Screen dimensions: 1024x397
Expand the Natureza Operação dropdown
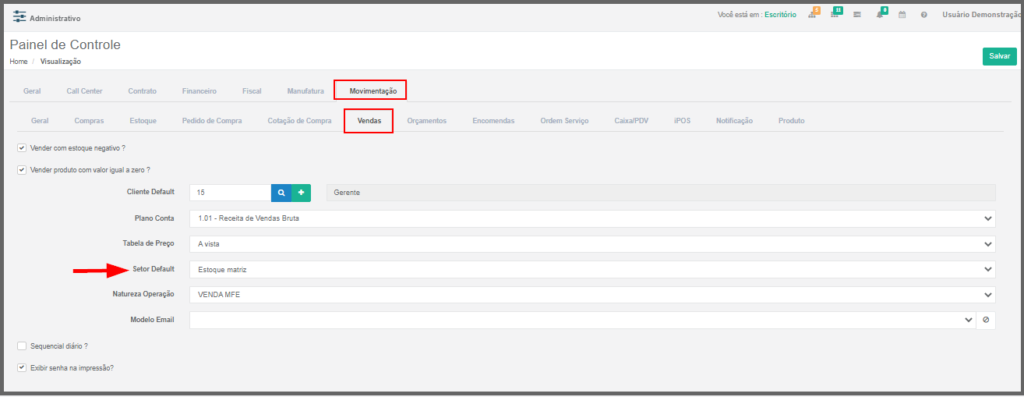tap(592, 294)
